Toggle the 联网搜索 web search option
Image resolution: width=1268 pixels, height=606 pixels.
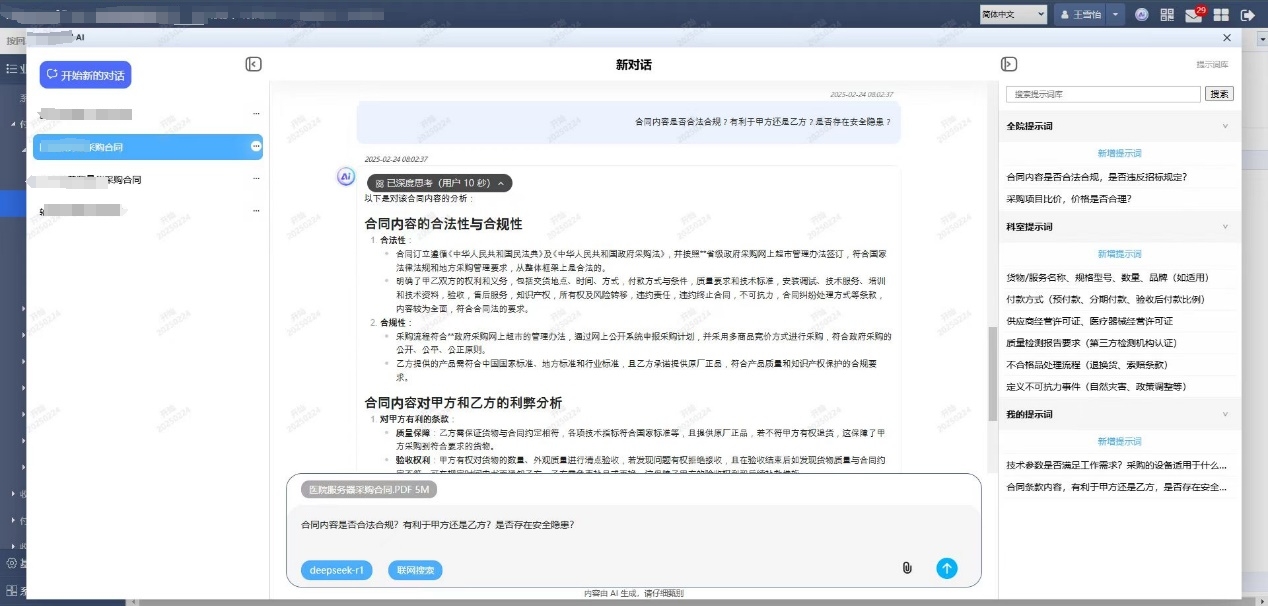pyautogui.click(x=414, y=570)
